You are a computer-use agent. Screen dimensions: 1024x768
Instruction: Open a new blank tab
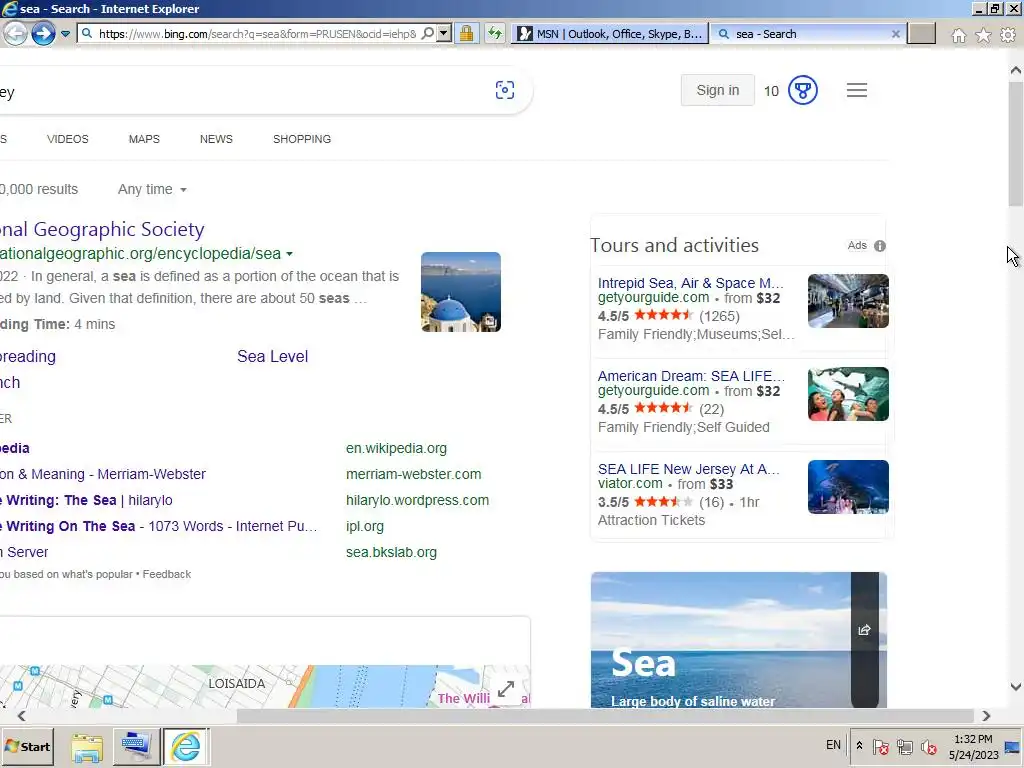coord(921,34)
